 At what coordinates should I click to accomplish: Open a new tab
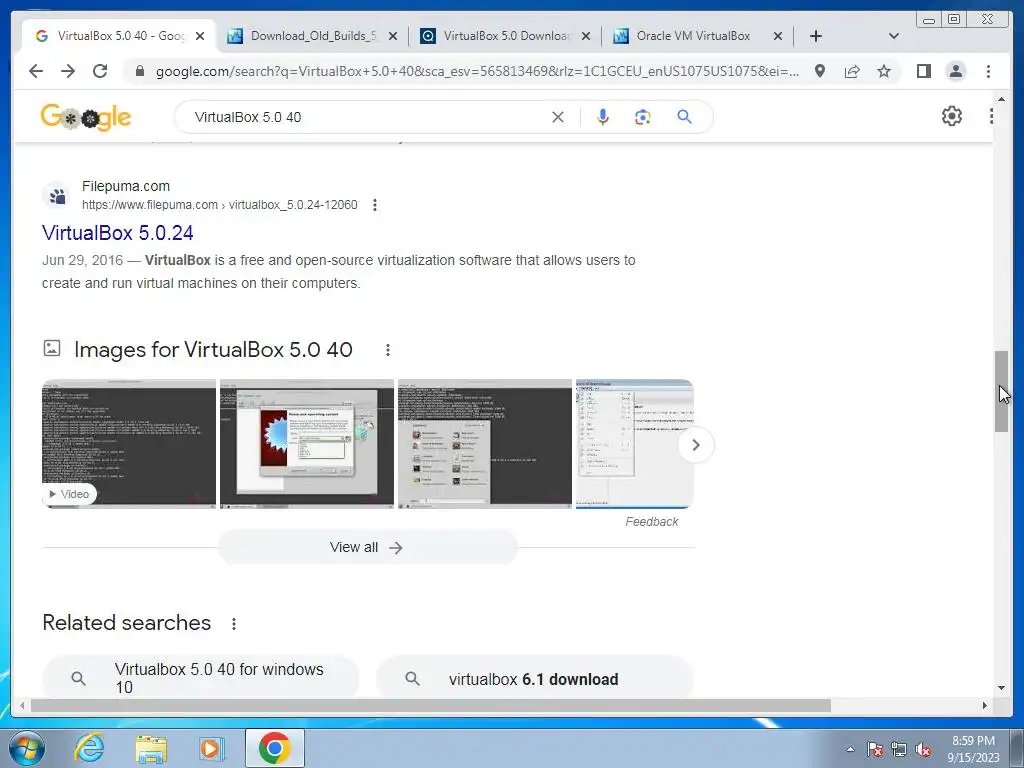click(816, 36)
